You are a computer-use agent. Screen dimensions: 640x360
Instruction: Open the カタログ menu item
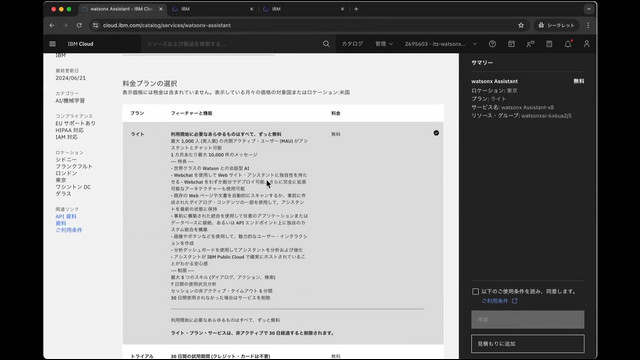click(x=352, y=44)
